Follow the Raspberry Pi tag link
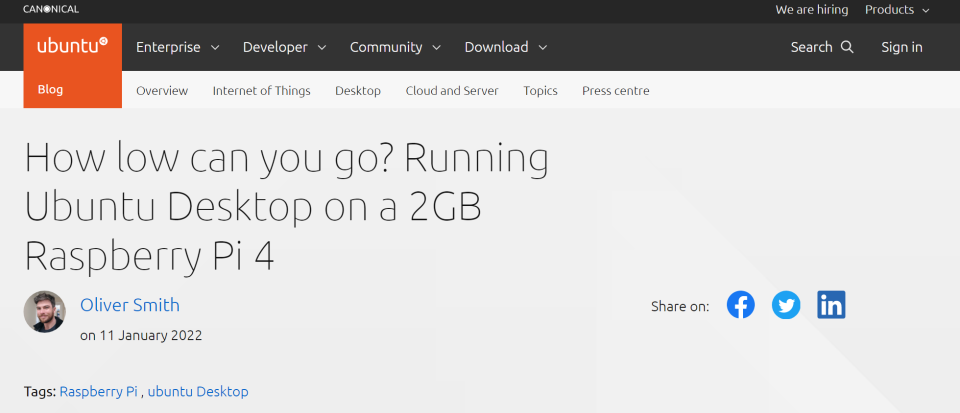The height and width of the screenshot is (413, 960). click(x=99, y=392)
